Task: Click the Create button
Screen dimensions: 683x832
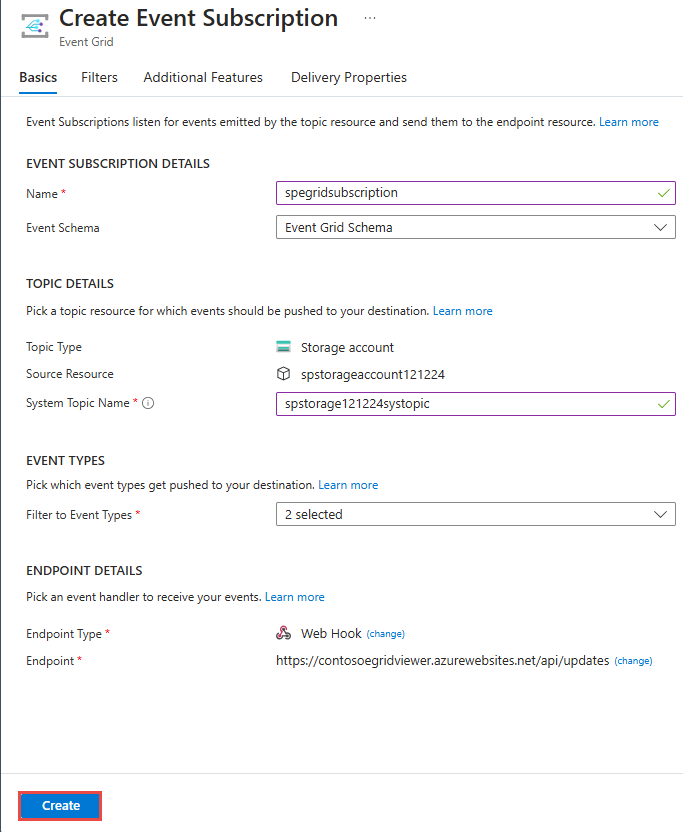Action: tap(59, 805)
